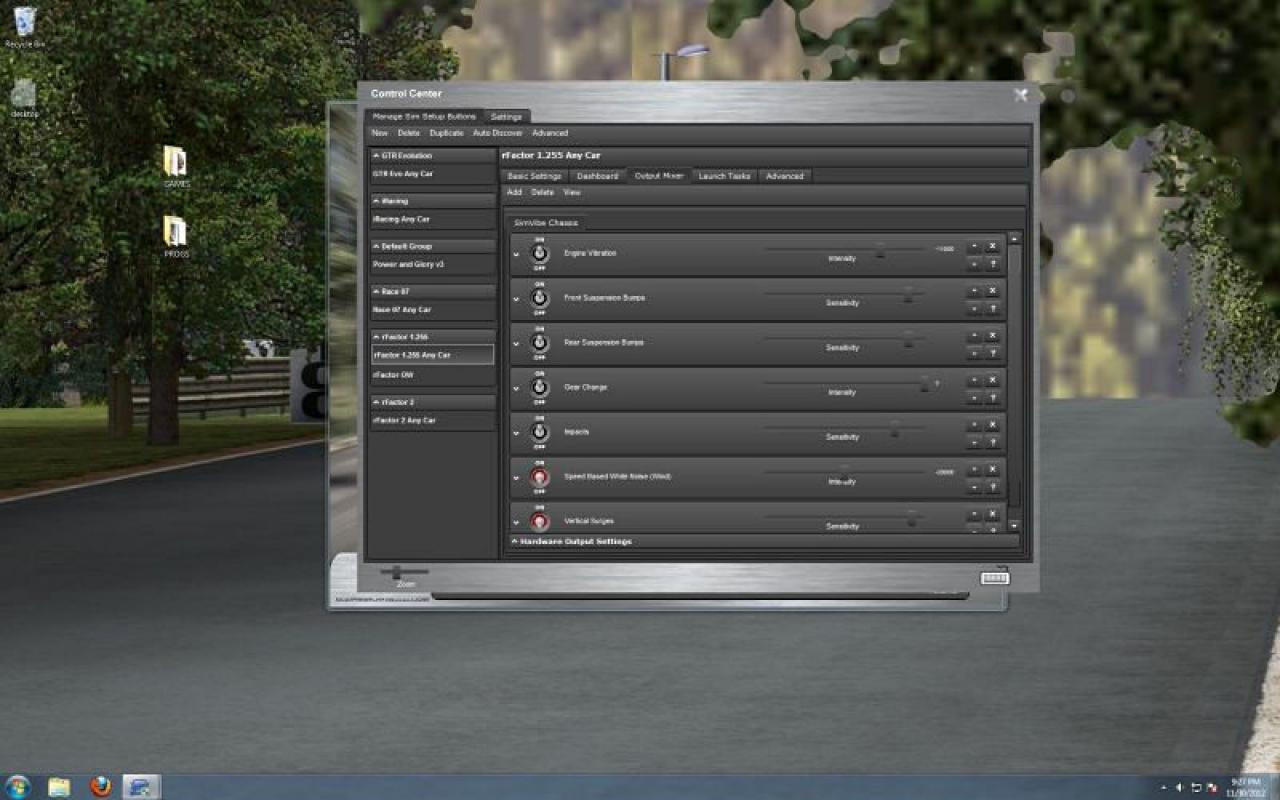
Task: Remove Rear Suspension Bumps using its X icon
Action: [x=992, y=336]
